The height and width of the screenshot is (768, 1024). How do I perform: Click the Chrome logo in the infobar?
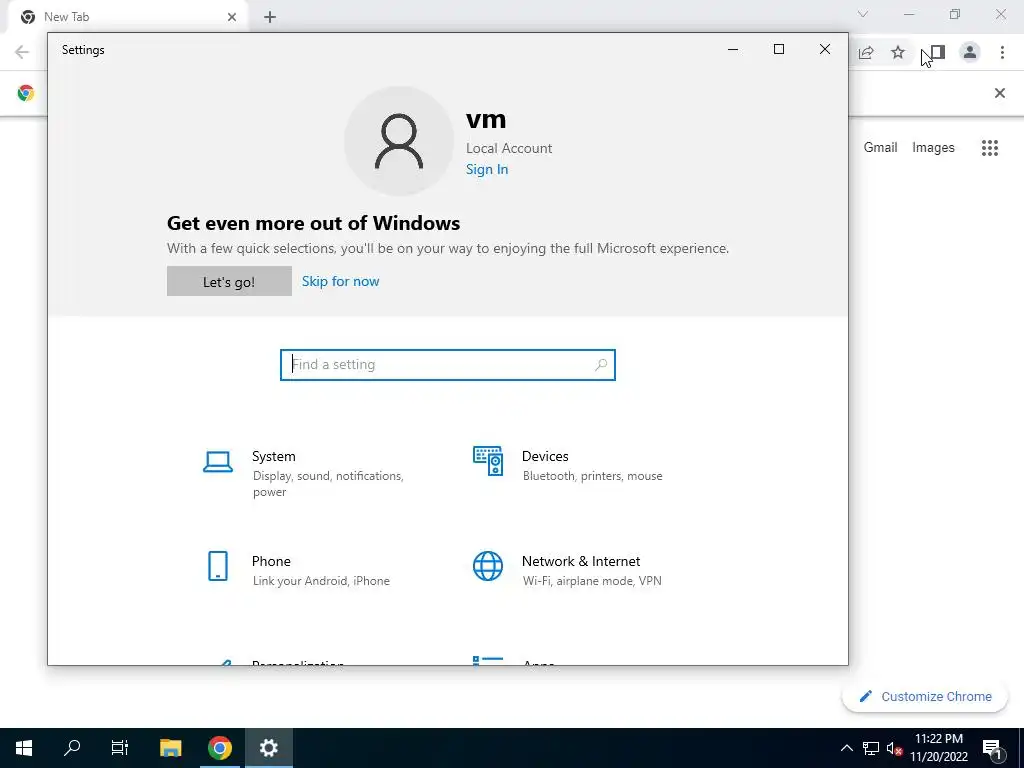point(26,93)
